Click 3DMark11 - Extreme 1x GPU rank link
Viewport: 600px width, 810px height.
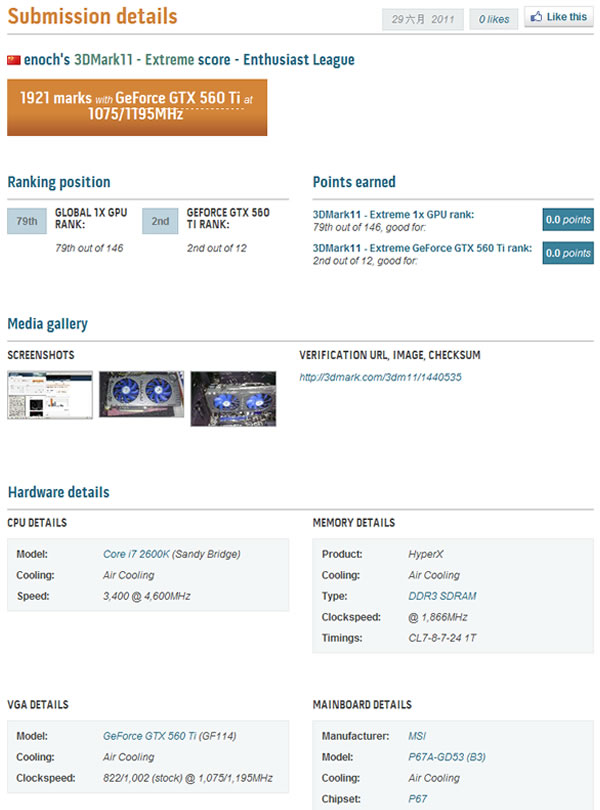click(393, 214)
